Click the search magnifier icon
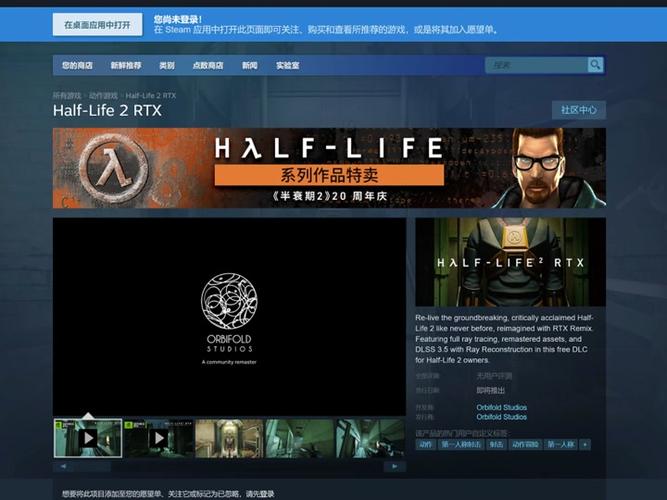The image size is (667, 500). (x=595, y=65)
